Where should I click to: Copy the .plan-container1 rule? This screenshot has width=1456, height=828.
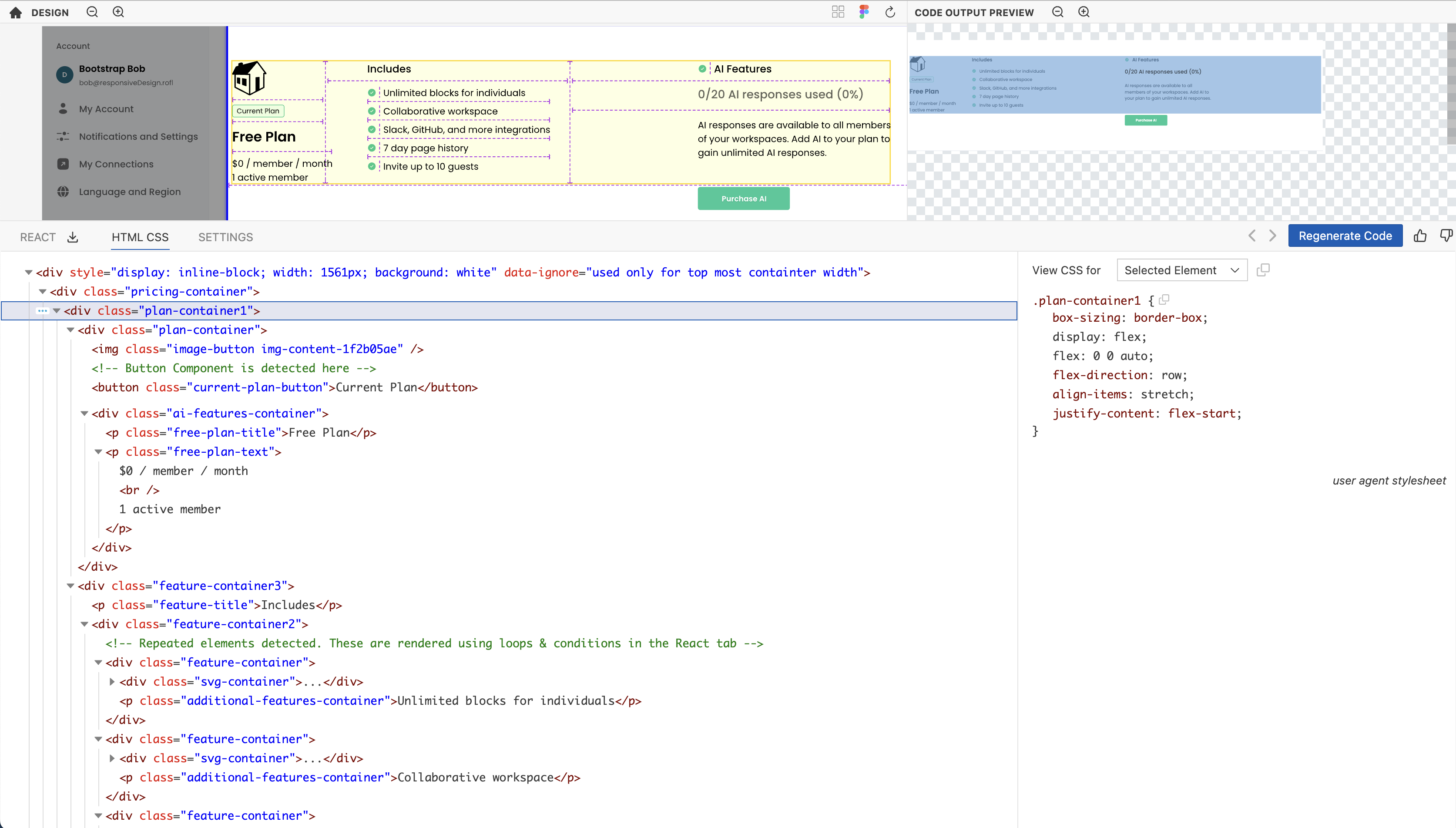1164,300
